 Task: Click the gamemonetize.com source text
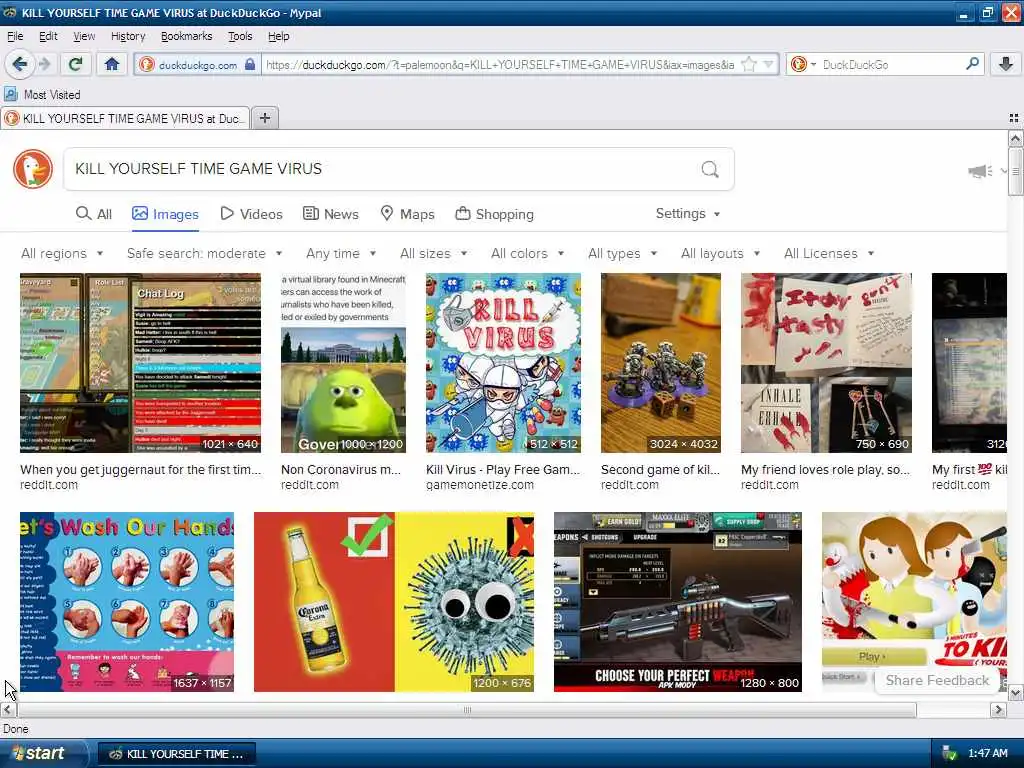point(480,485)
